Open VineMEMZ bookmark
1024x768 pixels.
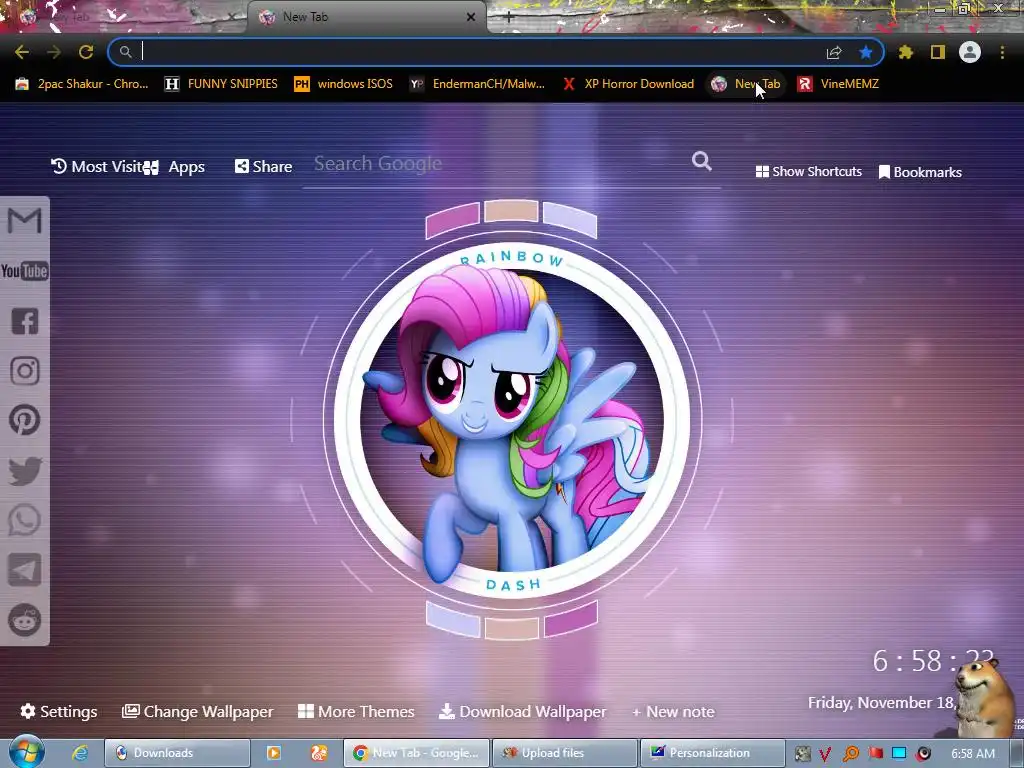[x=839, y=84]
